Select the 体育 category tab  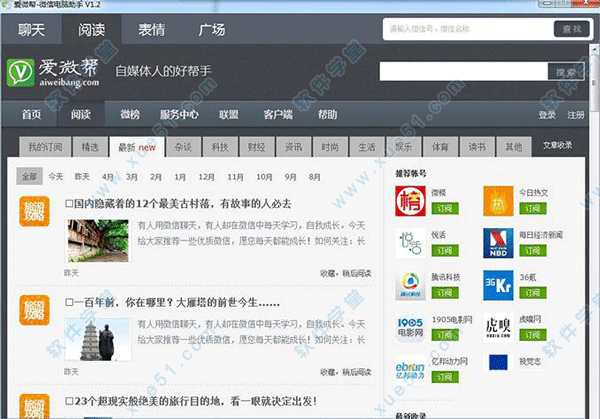(x=440, y=147)
